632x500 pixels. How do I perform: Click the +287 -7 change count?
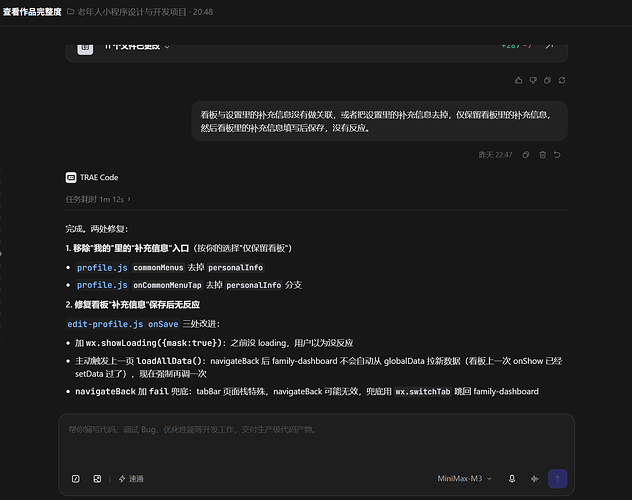tap(516, 46)
